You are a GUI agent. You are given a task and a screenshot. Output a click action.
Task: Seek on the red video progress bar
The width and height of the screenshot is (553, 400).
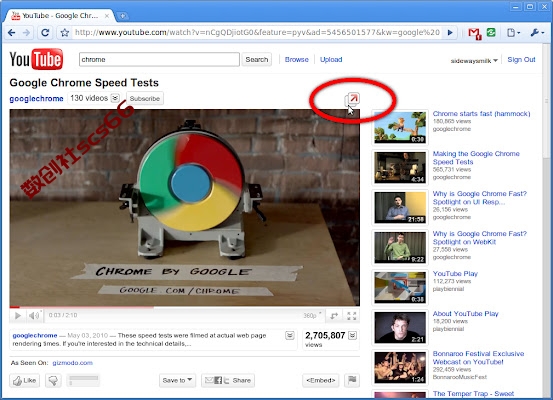point(184,307)
